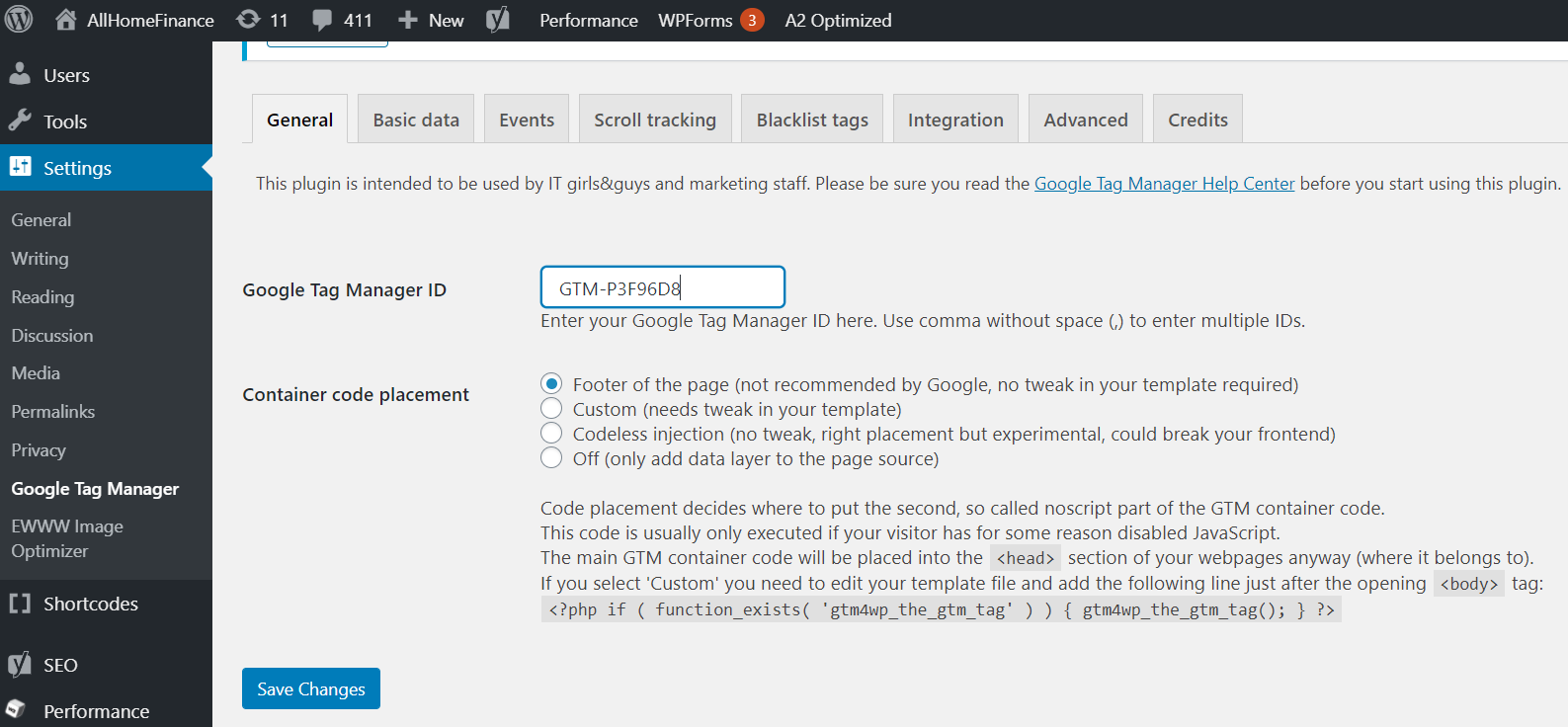Click the WordPress logo icon

click(19, 20)
